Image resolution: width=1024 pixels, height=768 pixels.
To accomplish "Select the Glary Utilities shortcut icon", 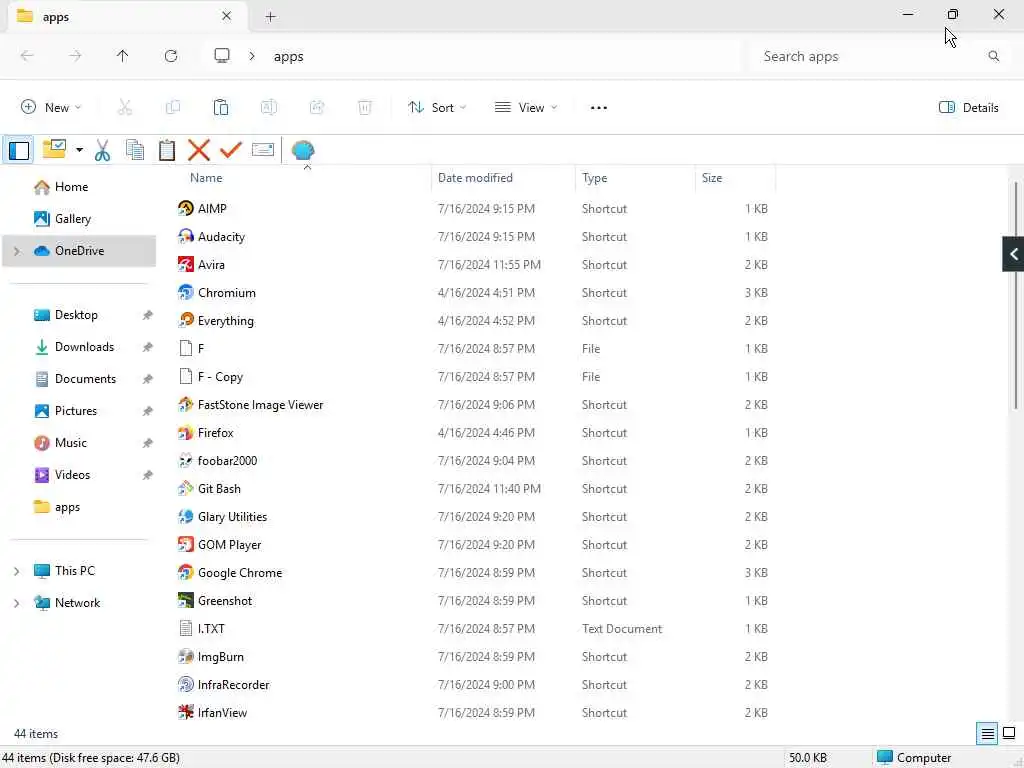I will (x=185, y=517).
